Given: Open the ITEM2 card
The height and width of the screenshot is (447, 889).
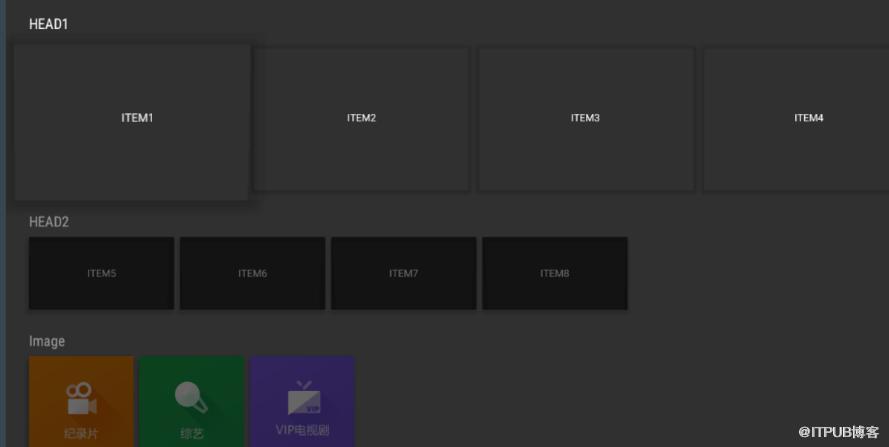Looking at the screenshot, I should point(362,120).
